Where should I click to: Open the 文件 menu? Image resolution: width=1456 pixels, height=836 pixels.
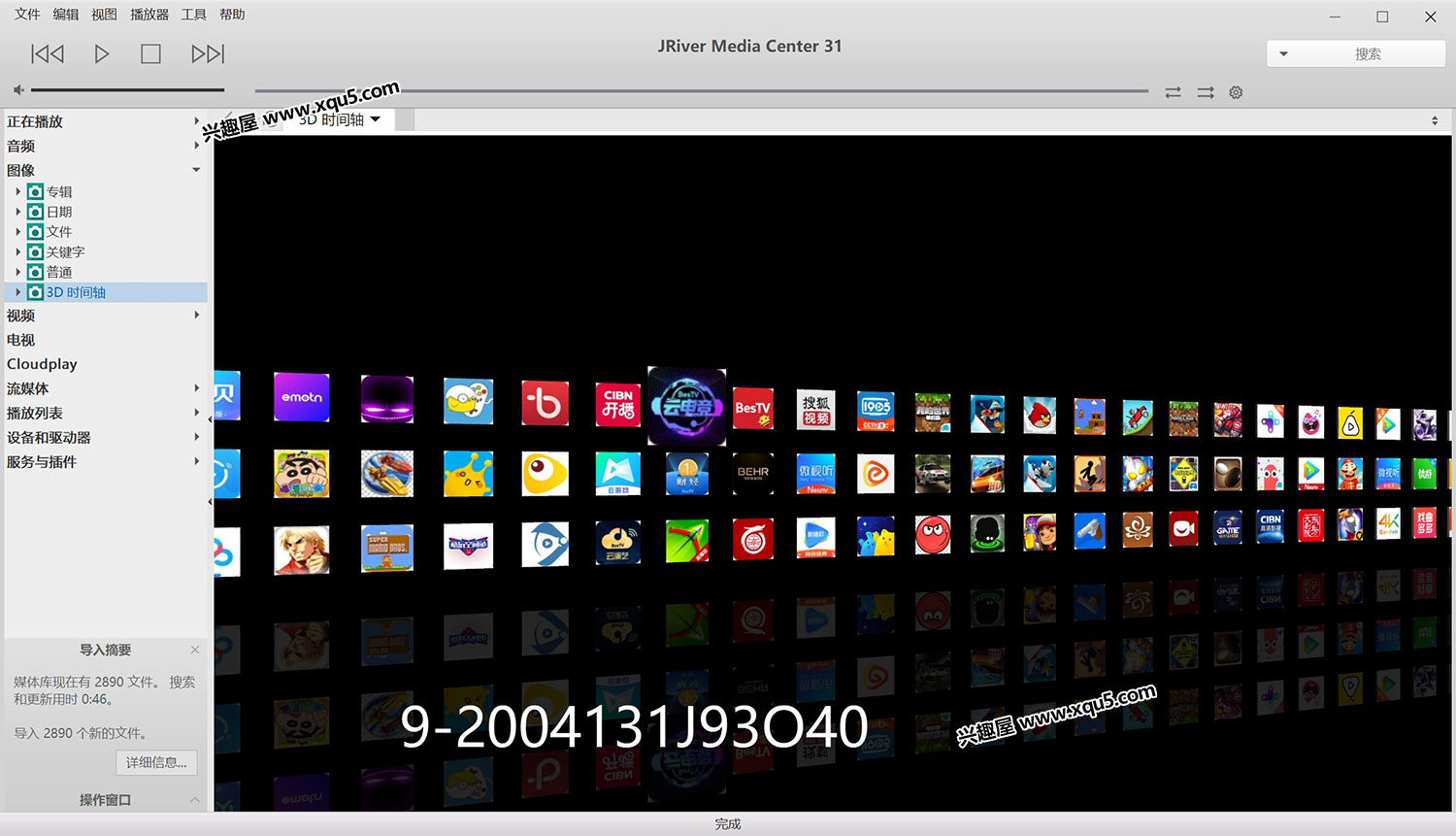click(27, 15)
